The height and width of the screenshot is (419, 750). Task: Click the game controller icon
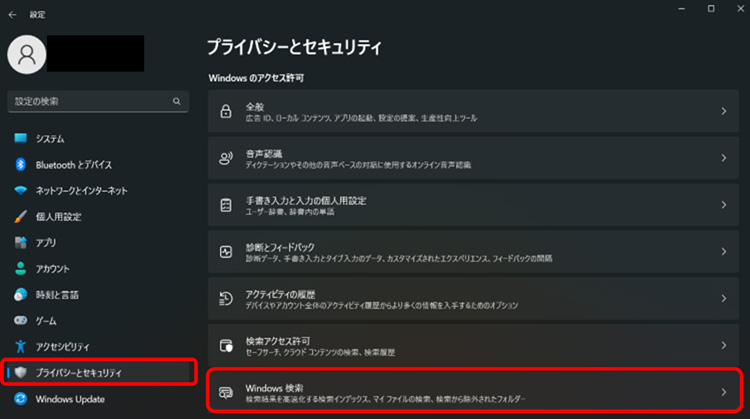click(x=21, y=320)
